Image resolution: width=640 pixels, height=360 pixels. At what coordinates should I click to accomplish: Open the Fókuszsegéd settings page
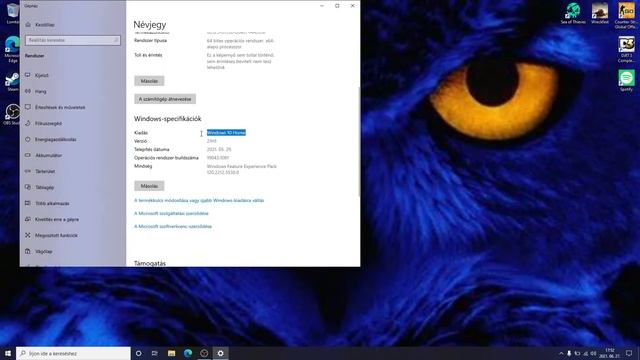(x=48, y=123)
